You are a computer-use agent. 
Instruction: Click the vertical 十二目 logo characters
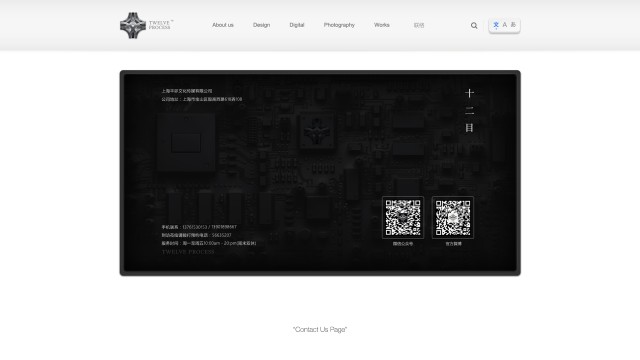(469, 111)
